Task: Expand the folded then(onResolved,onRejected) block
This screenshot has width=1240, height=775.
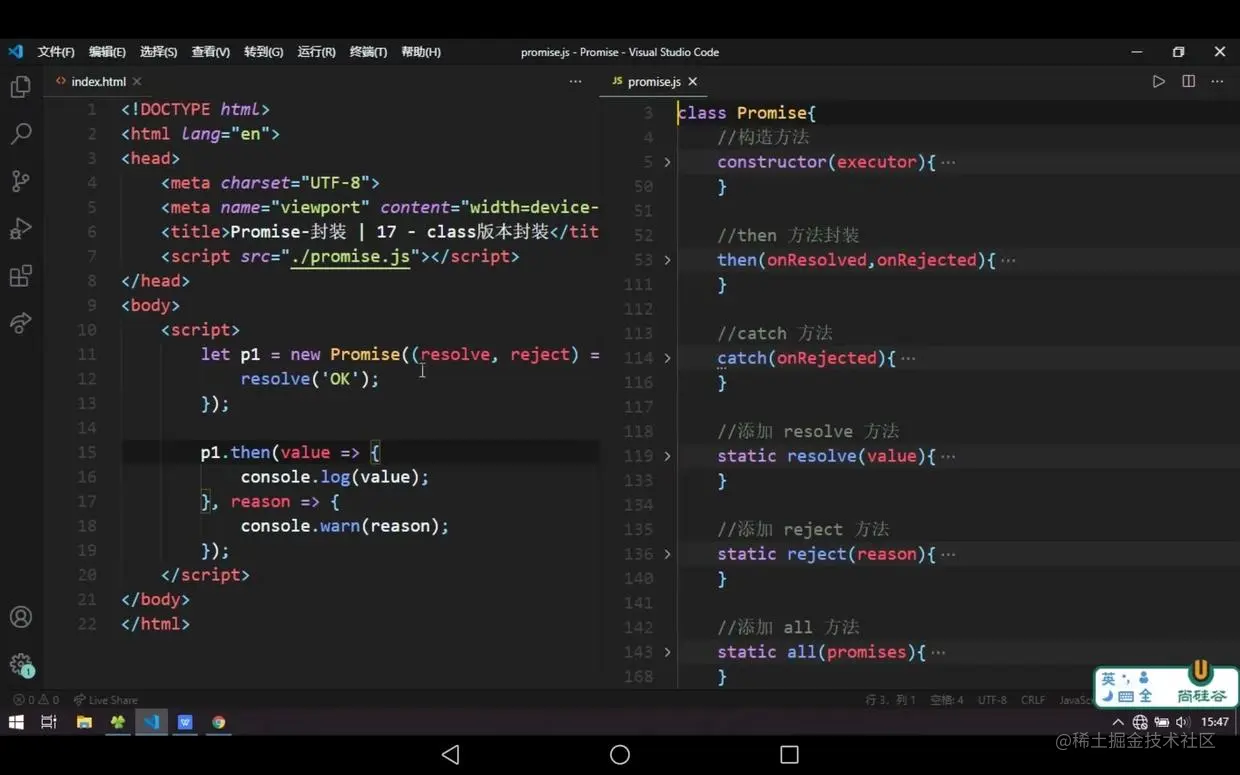Action: pyautogui.click(x=667, y=260)
